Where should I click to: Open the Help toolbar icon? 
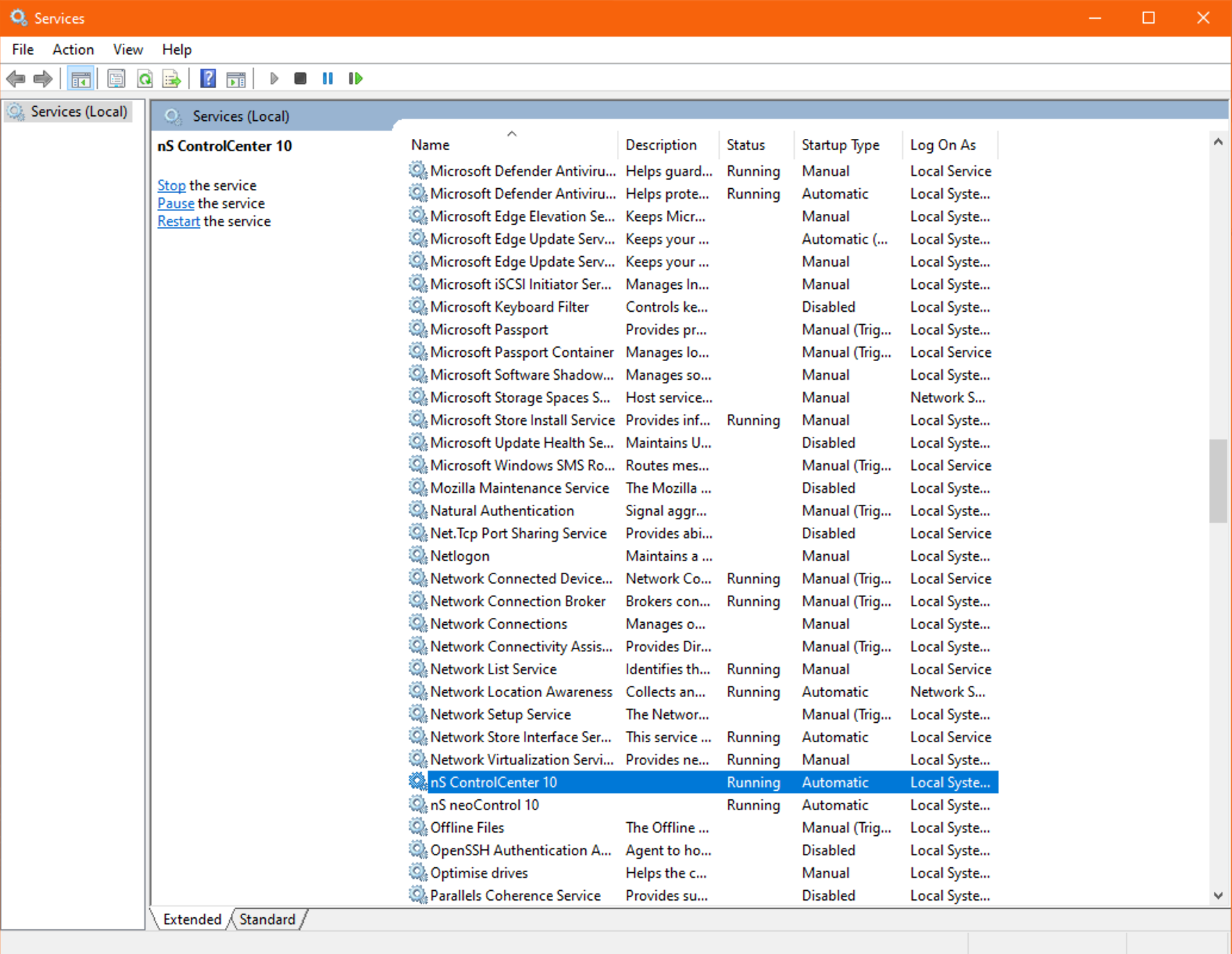pos(208,78)
